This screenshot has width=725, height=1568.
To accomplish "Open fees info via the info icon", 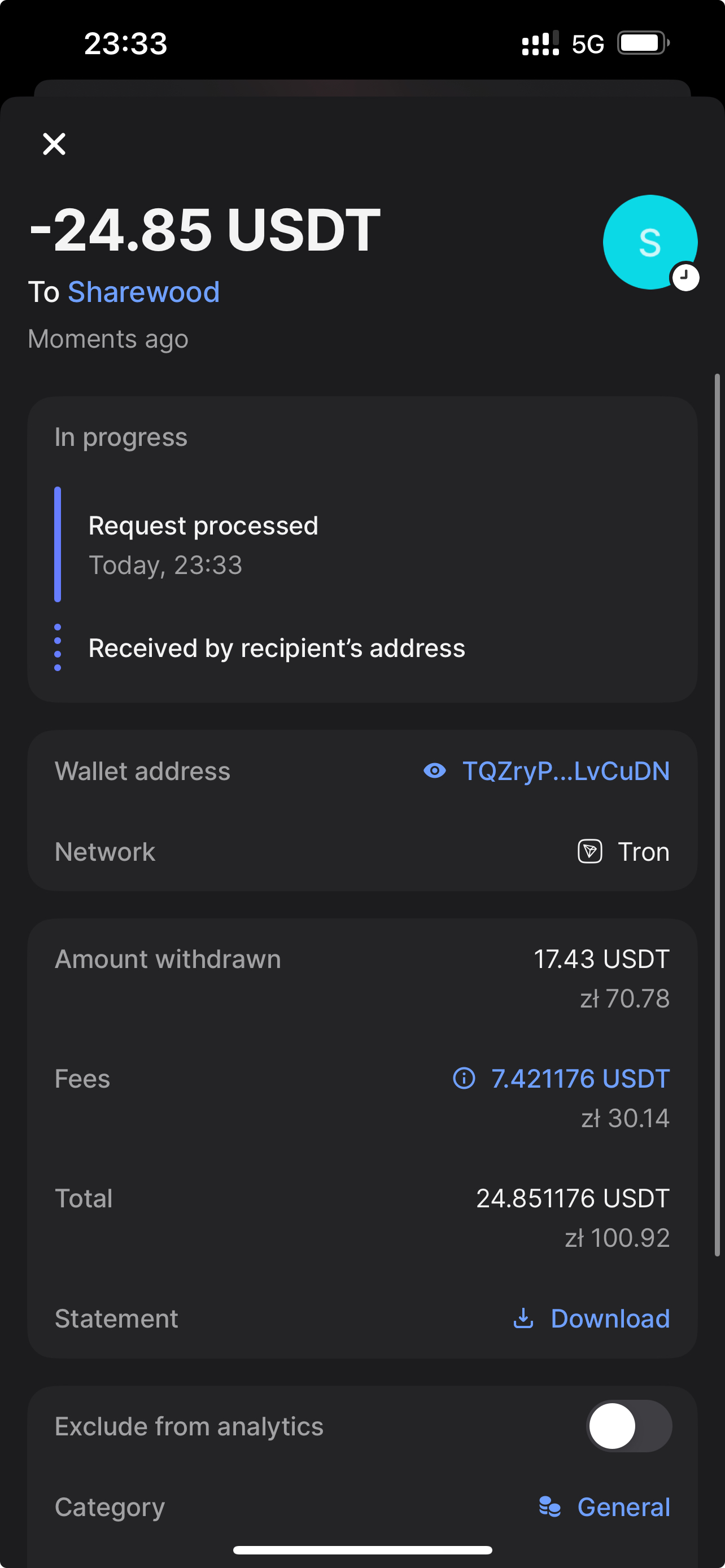I will [464, 1078].
